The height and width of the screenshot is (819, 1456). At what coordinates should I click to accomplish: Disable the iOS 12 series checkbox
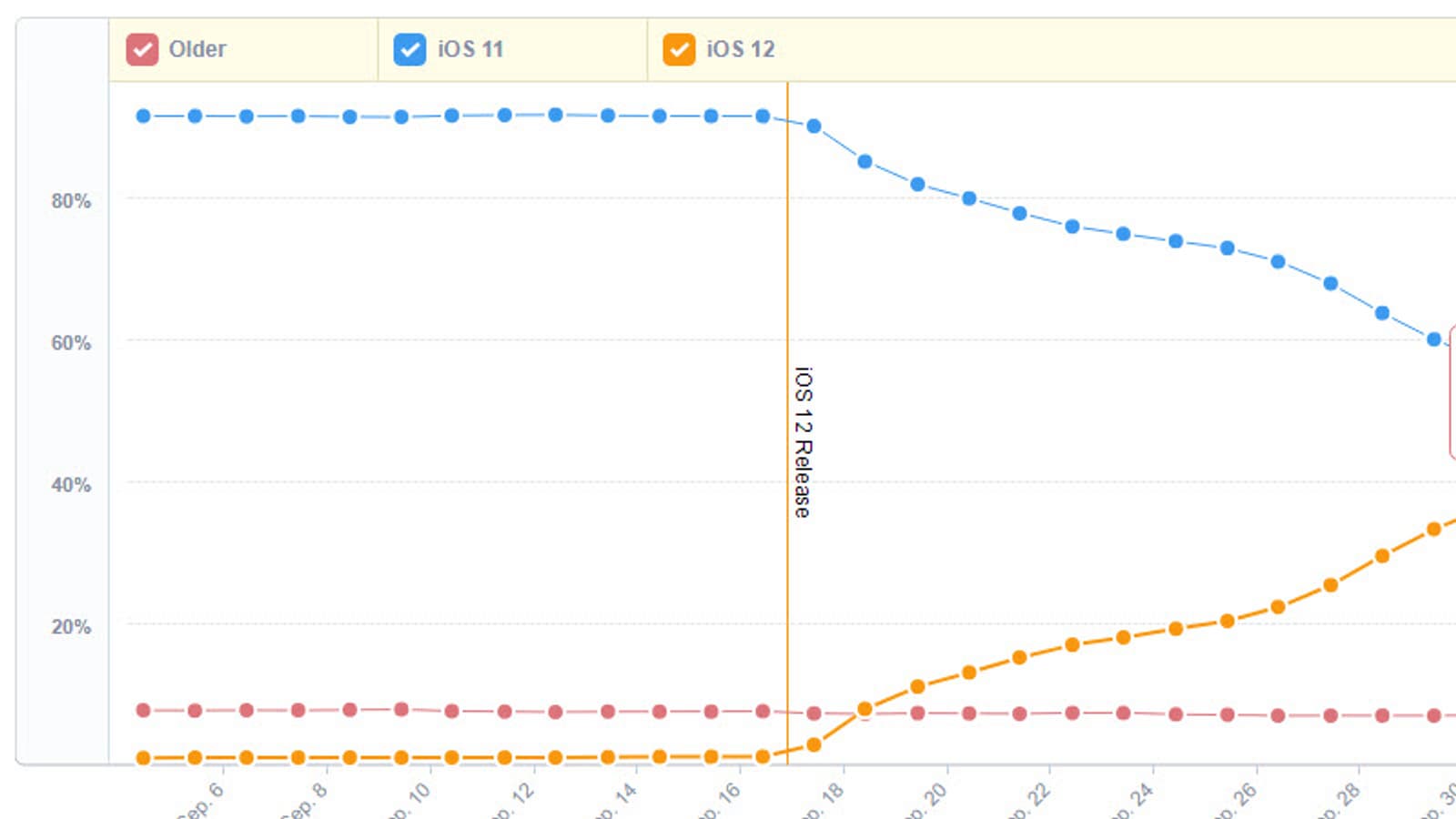coord(679,49)
